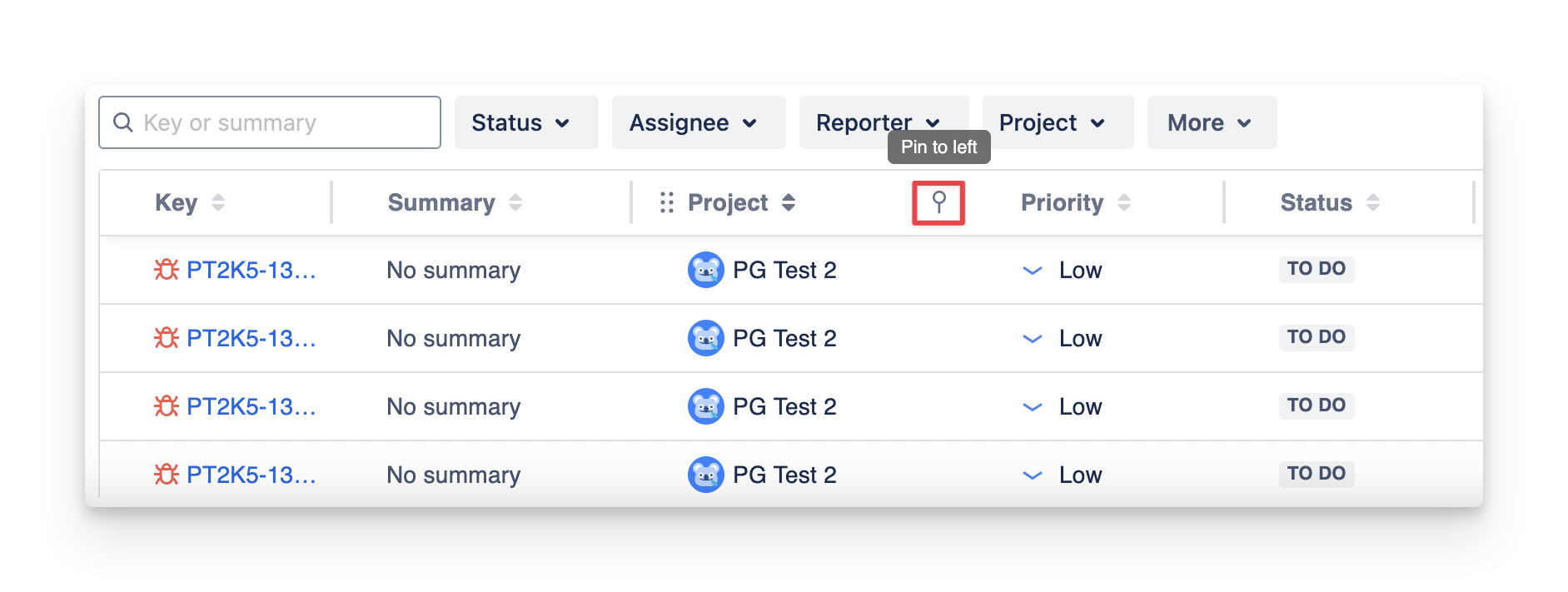Viewport: 1568px width, 592px height.
Task: Click the bug icon in first row
Action: [x=167, y=270]
